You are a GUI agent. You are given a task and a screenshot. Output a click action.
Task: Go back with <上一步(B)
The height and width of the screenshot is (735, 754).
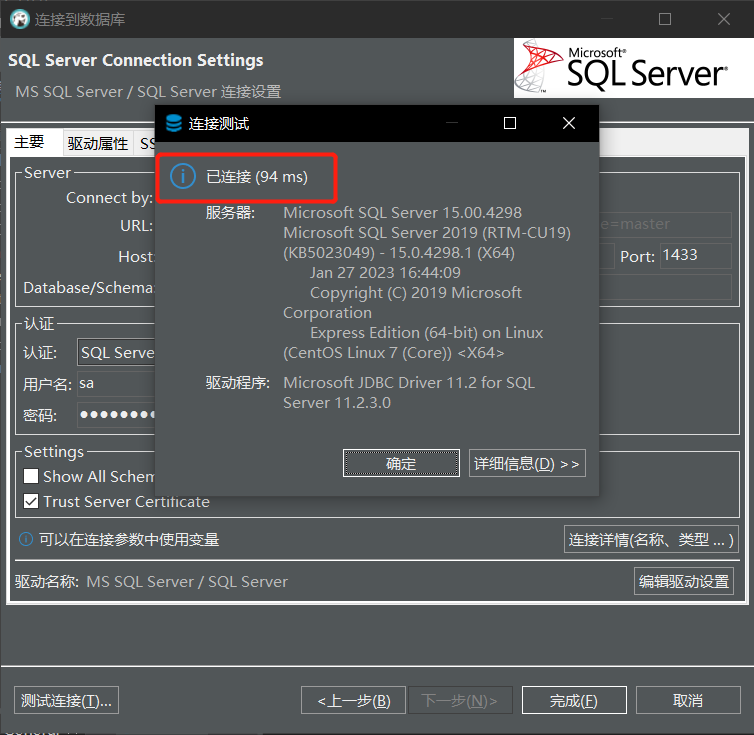(x=353, y=700)
